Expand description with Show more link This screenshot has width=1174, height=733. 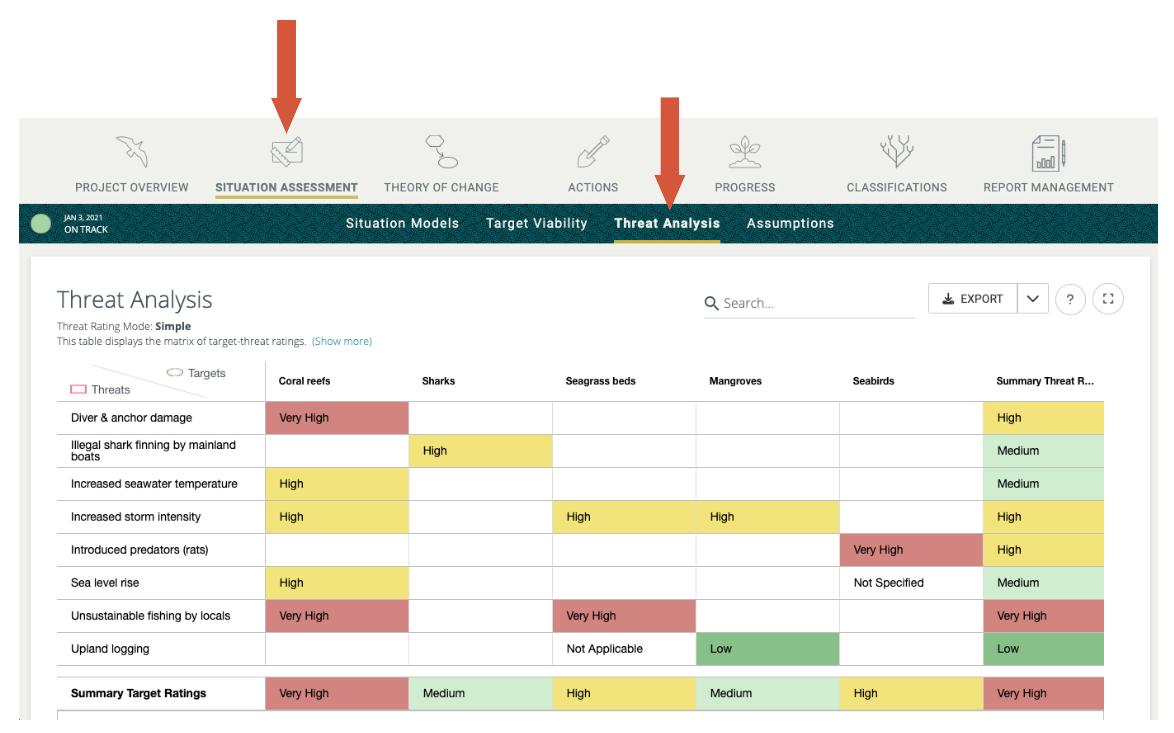(341, 341)
